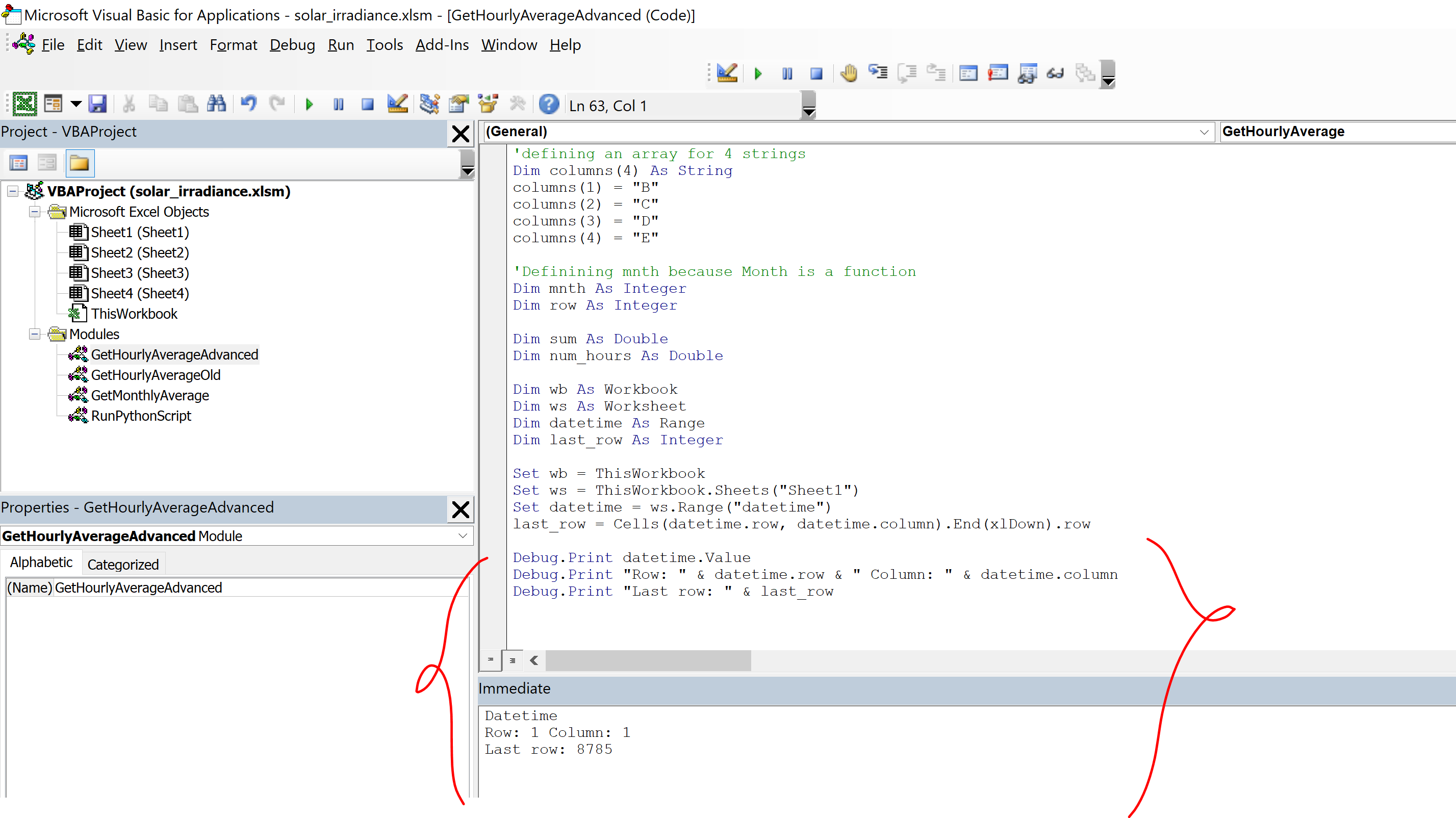Toggle breakpoint with the hand icon
This screenshot has width=1456, height=818.
[x=849, y=73]
